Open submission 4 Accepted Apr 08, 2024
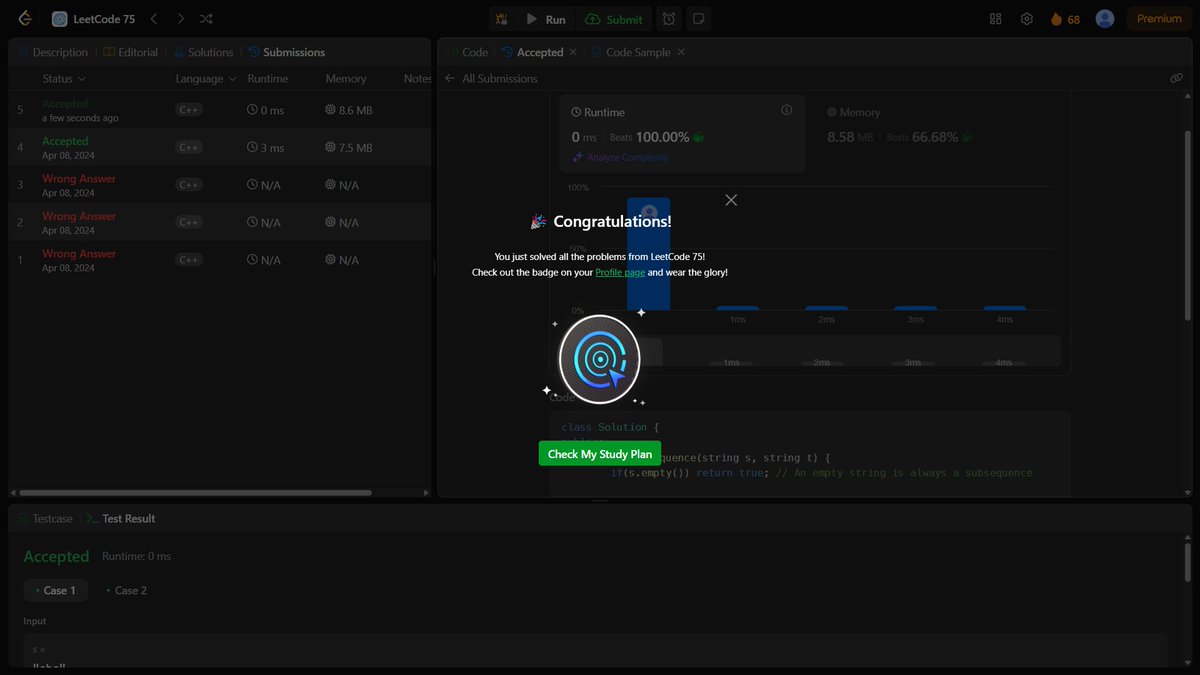 [x=220, y=147]
